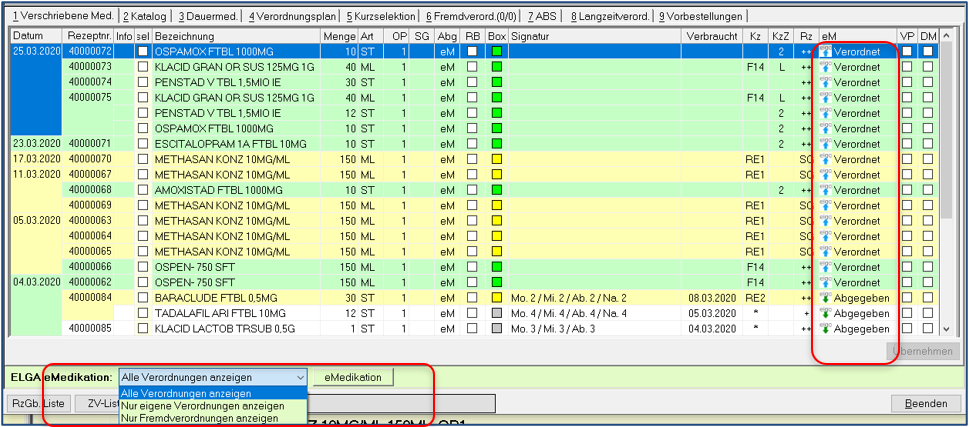The image size is (969, 427).
Task: Click the eM icon for AMOXISTAD FTBL 1000MG
Action: point(825,190)
